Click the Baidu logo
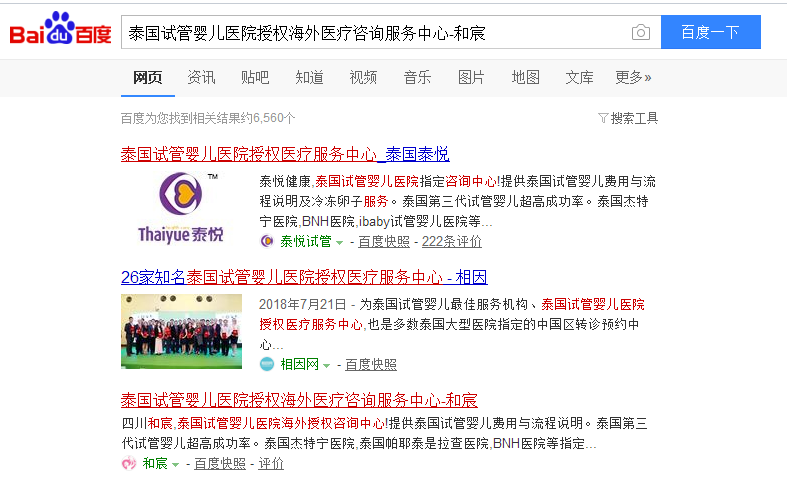 pos(60,29)
